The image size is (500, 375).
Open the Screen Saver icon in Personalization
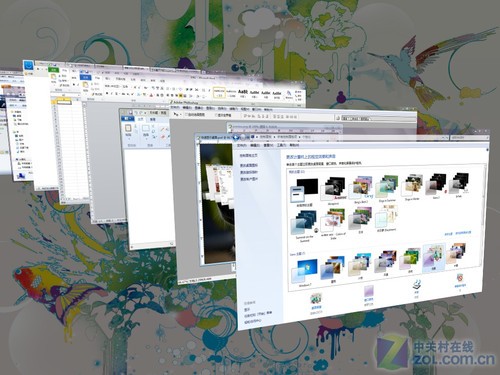460,278
